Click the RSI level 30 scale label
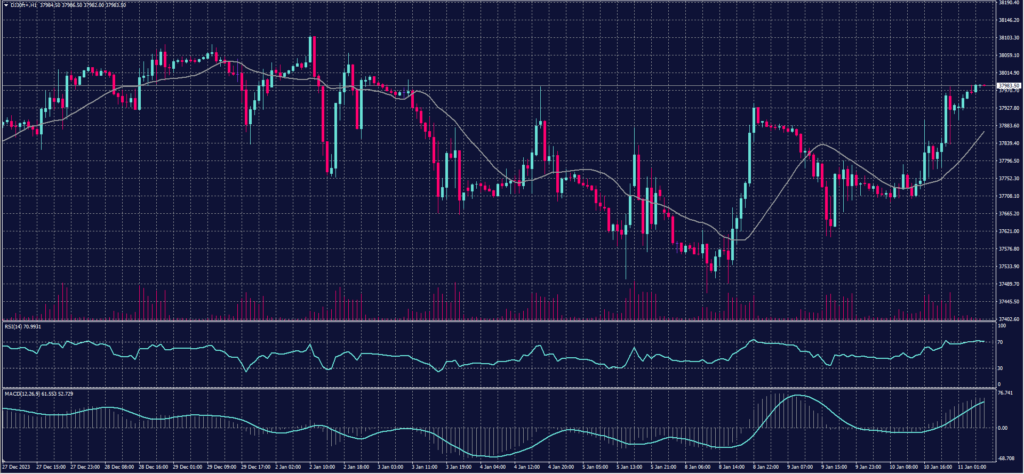 pyautogui.click(x=1001, y=367)
